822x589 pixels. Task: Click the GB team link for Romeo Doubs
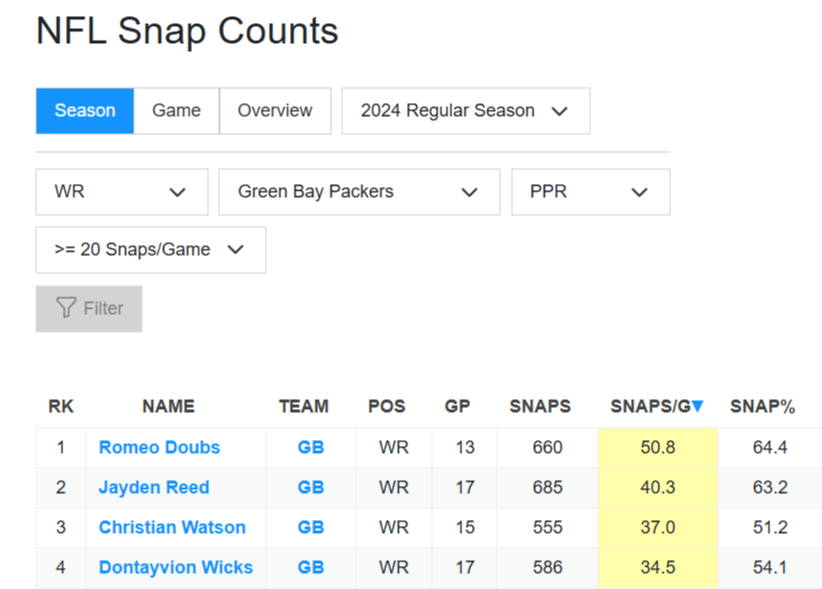coord(311,447)
